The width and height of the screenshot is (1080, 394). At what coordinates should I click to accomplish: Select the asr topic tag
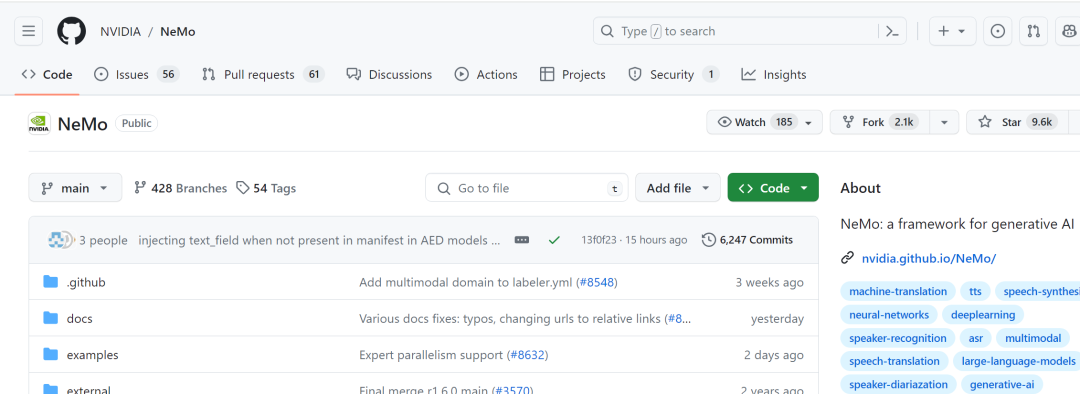[975, 338]
